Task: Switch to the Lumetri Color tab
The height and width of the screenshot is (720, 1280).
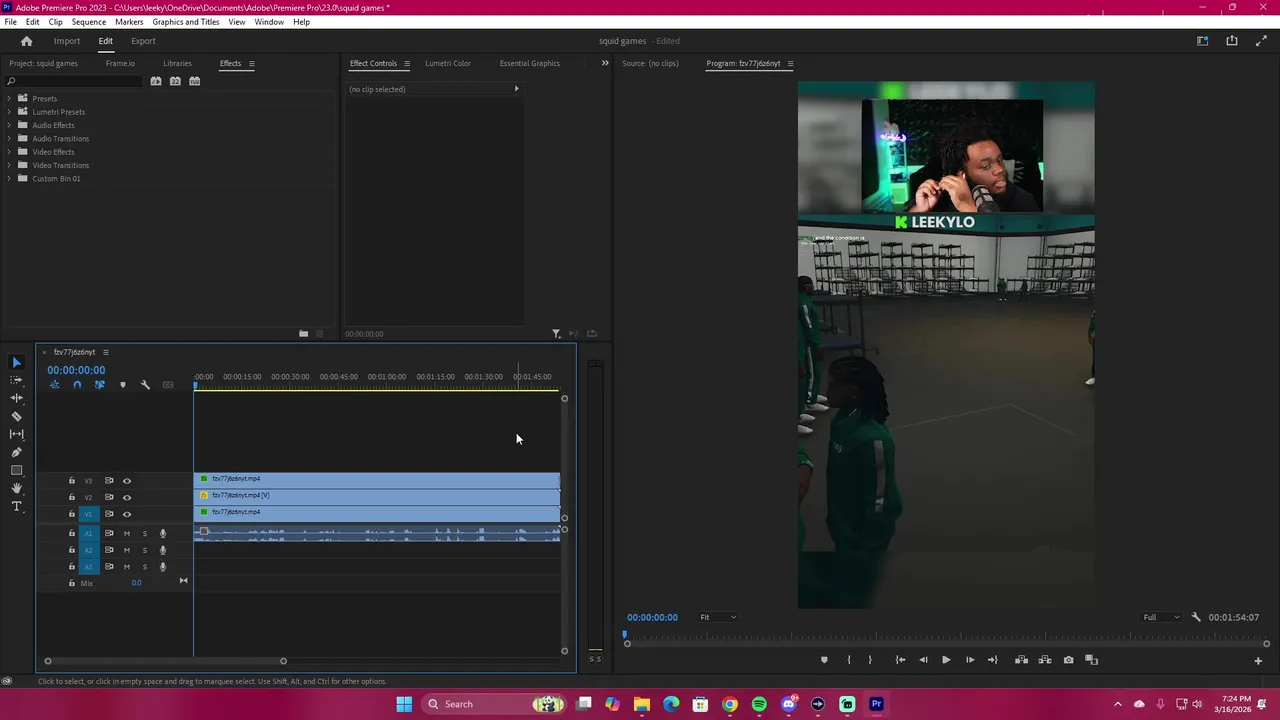Action: click(447, 63)
